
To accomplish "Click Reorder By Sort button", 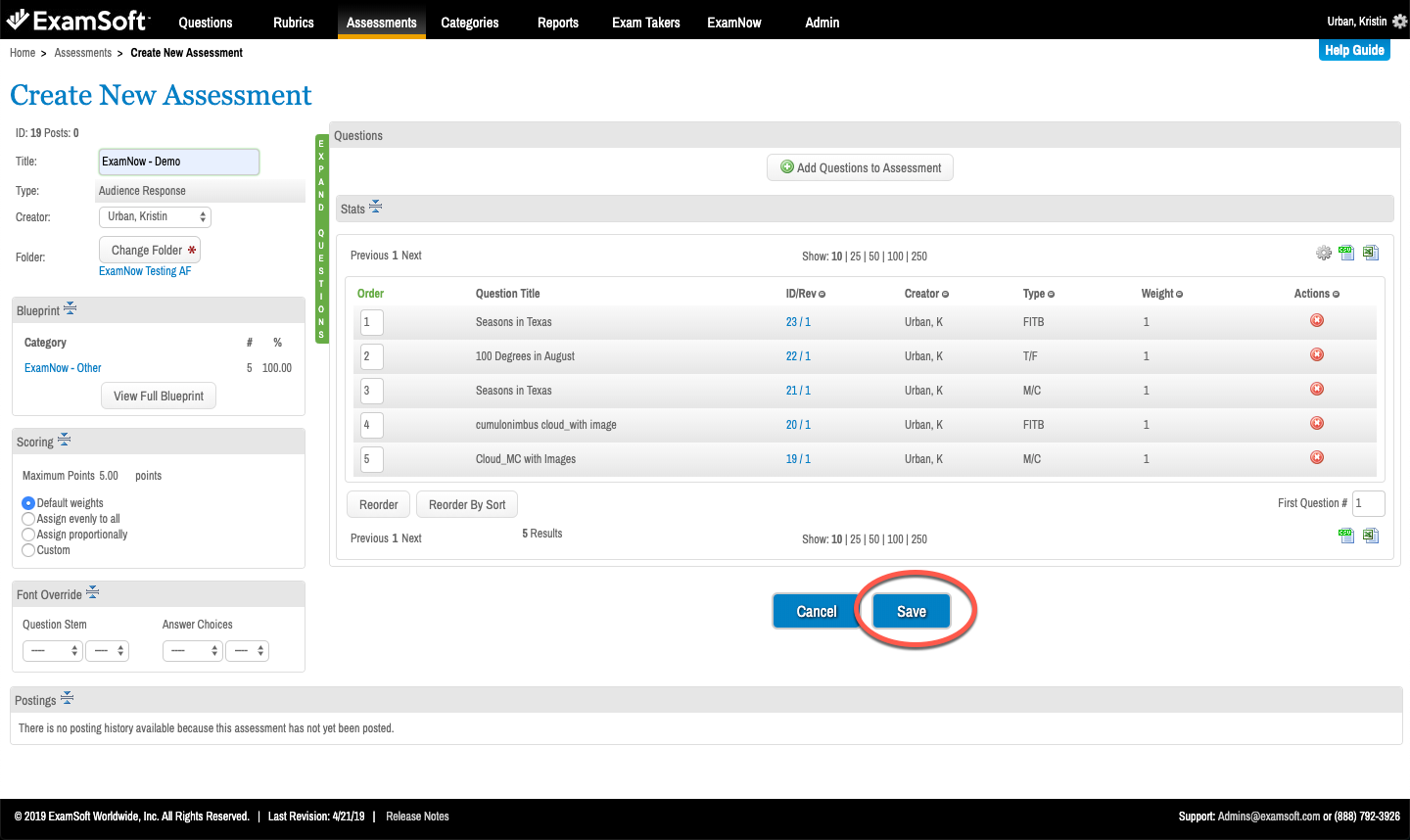I will [x=467, y=504].
